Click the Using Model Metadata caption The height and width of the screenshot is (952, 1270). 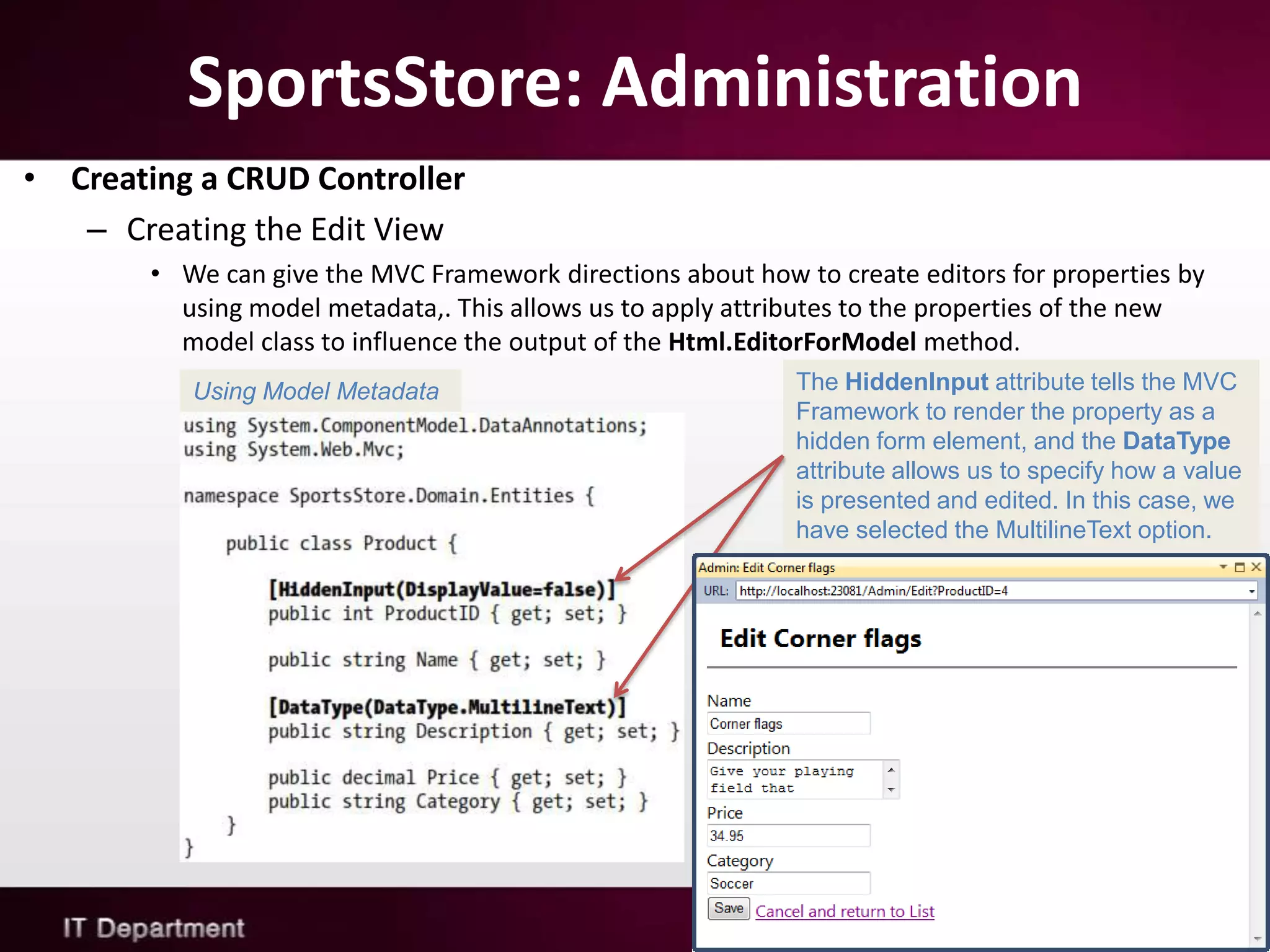coord(316,391)
